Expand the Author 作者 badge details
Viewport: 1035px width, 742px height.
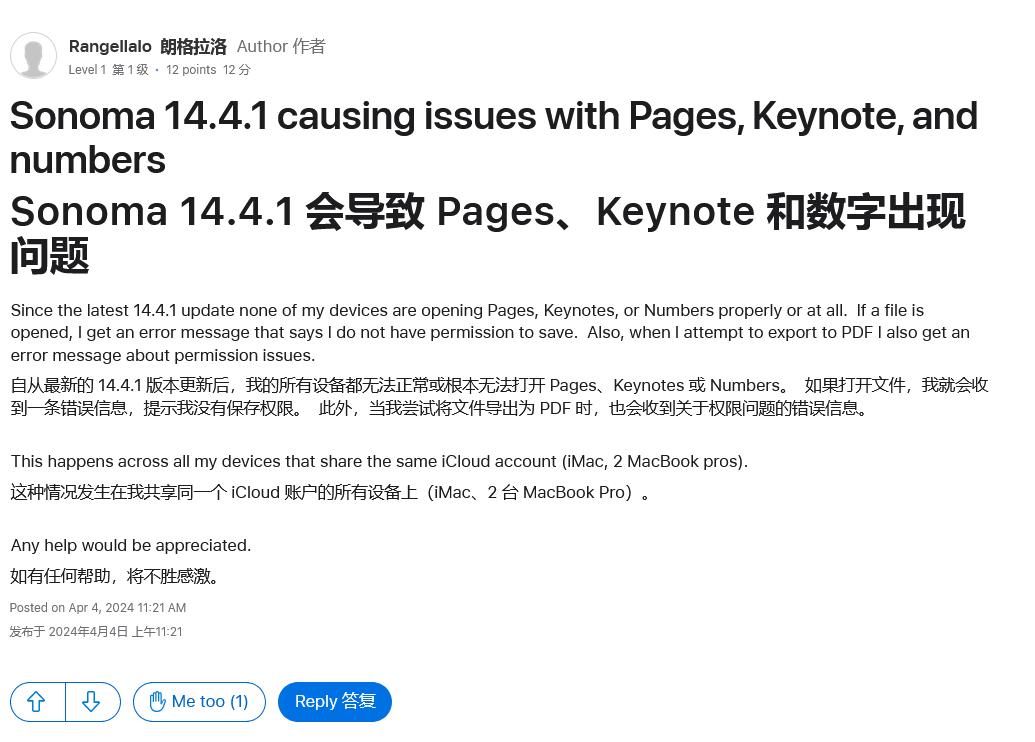(280, 46)
